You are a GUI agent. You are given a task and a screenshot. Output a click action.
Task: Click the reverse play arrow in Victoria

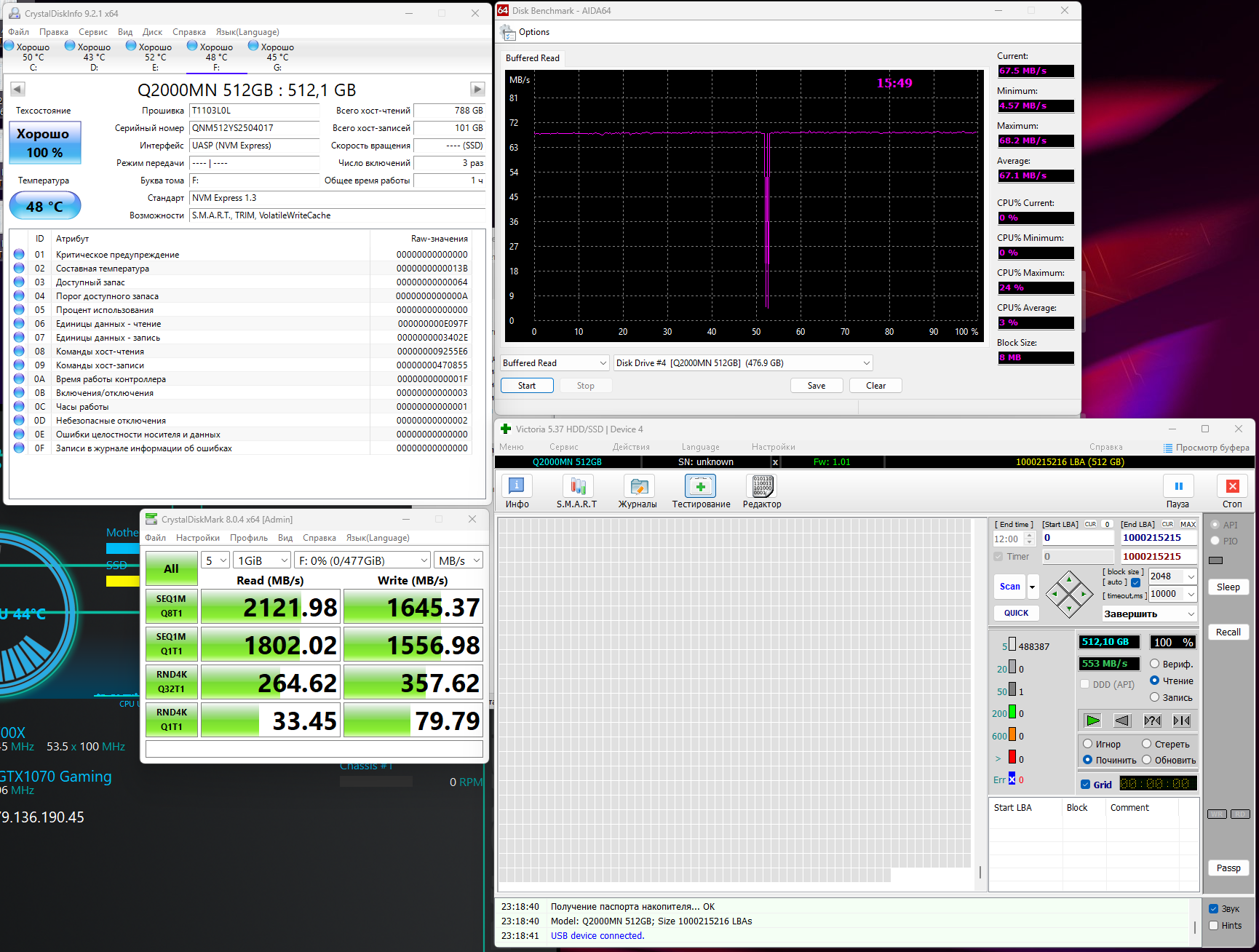[1123, 721]
